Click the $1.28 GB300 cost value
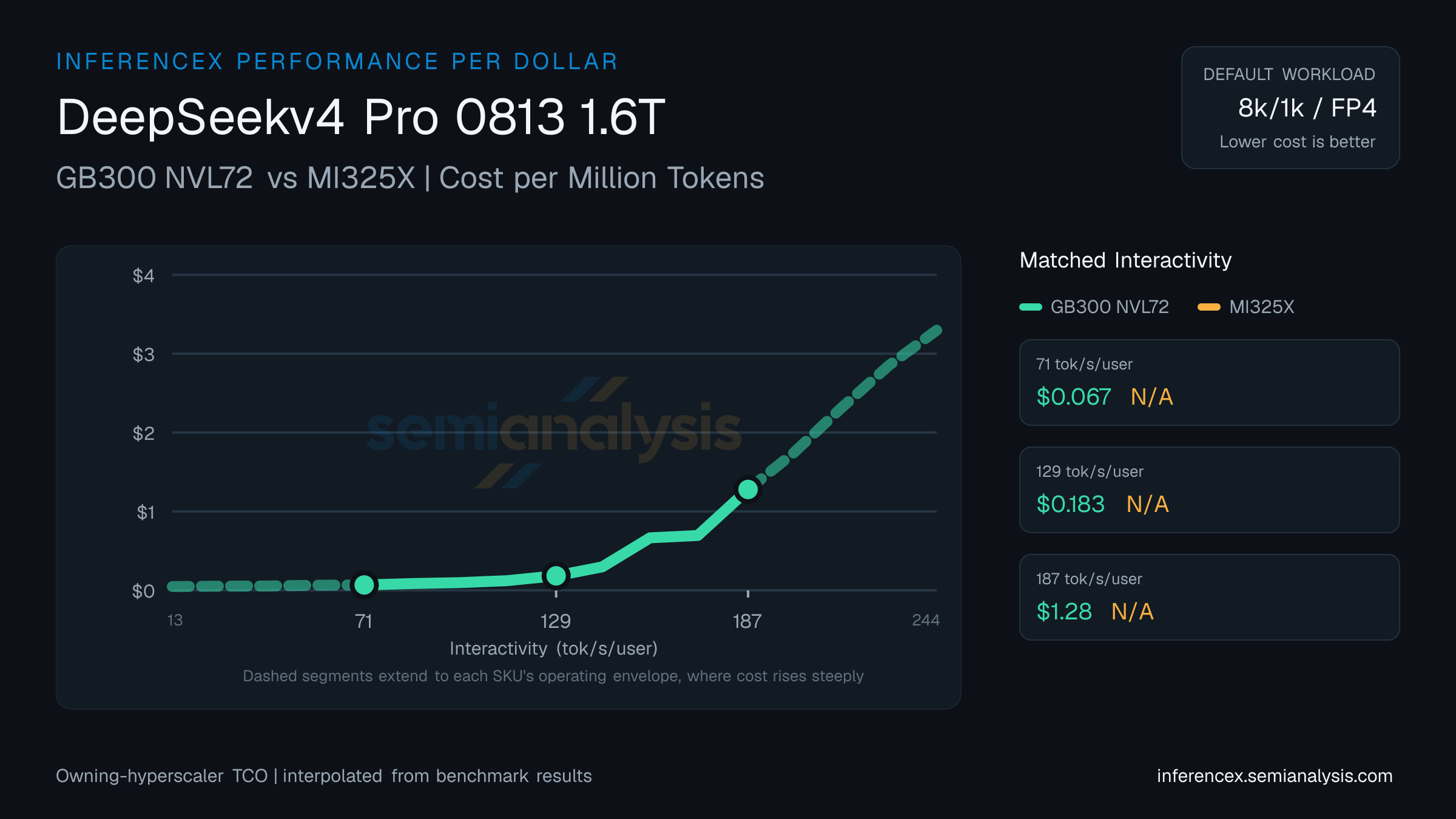This screenshot has width=1456, height=819. pos(1064,612)
